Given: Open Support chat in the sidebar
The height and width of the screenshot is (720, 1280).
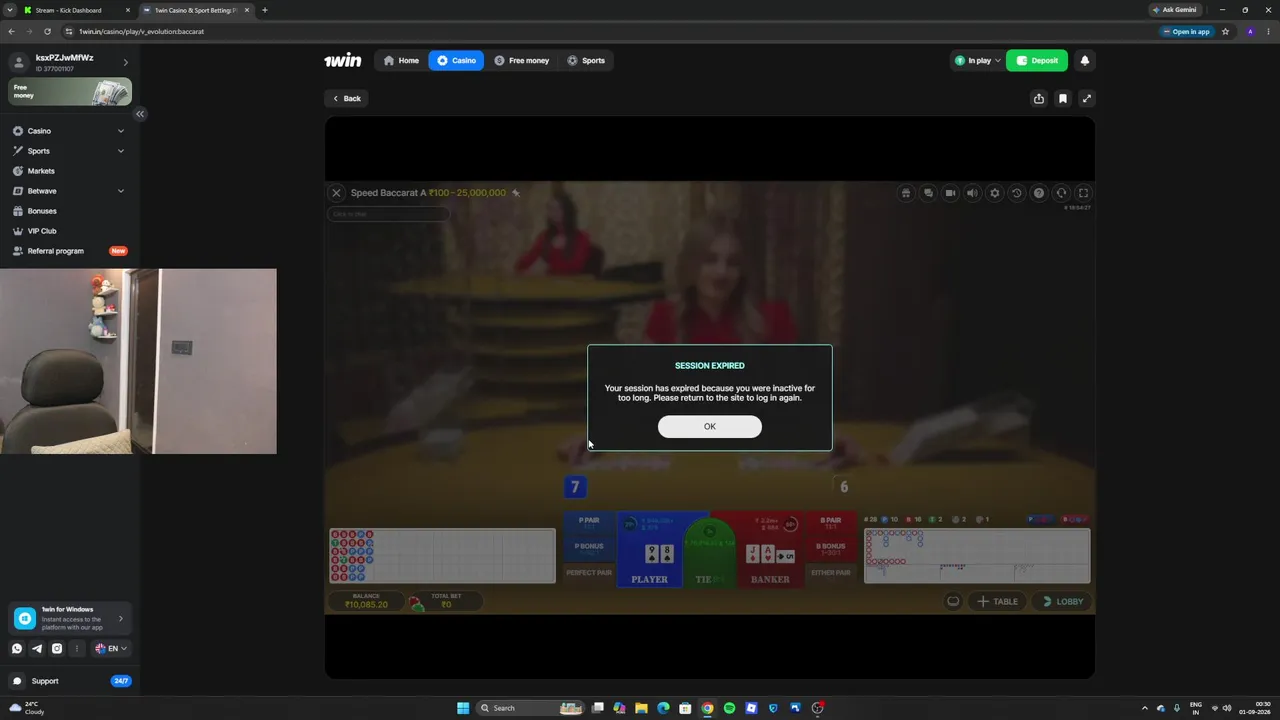Looking at the screenshot, I should [70, 681].
